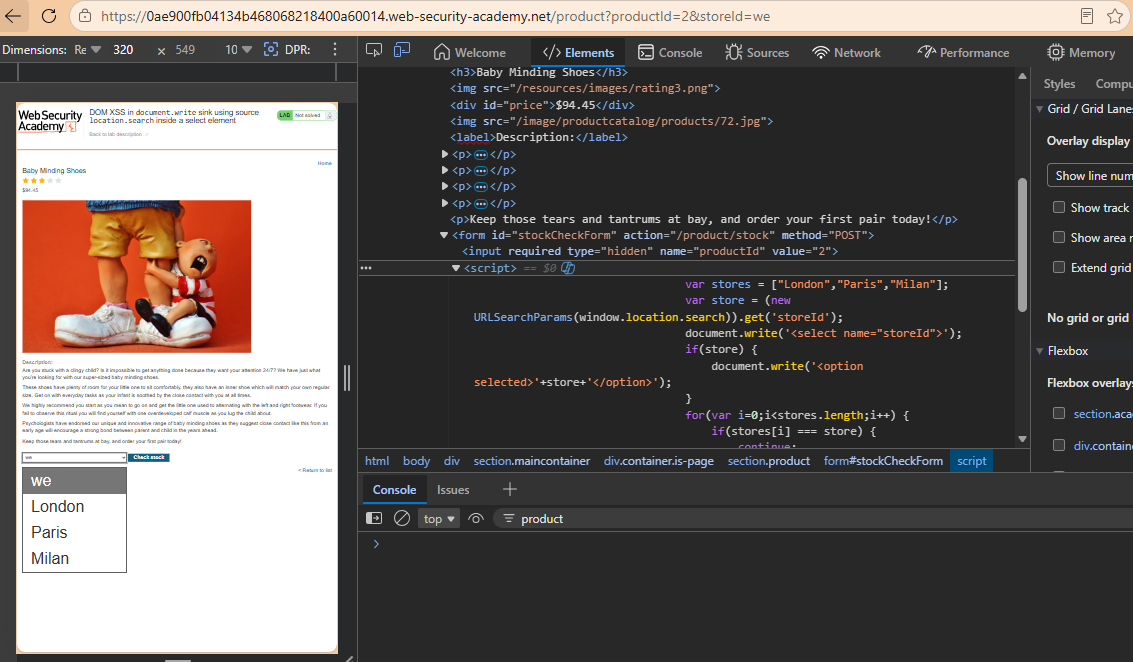Enable Show track sizes checkbox
This screenshot has width=1133, height=662.
[x=1059, y=207]
